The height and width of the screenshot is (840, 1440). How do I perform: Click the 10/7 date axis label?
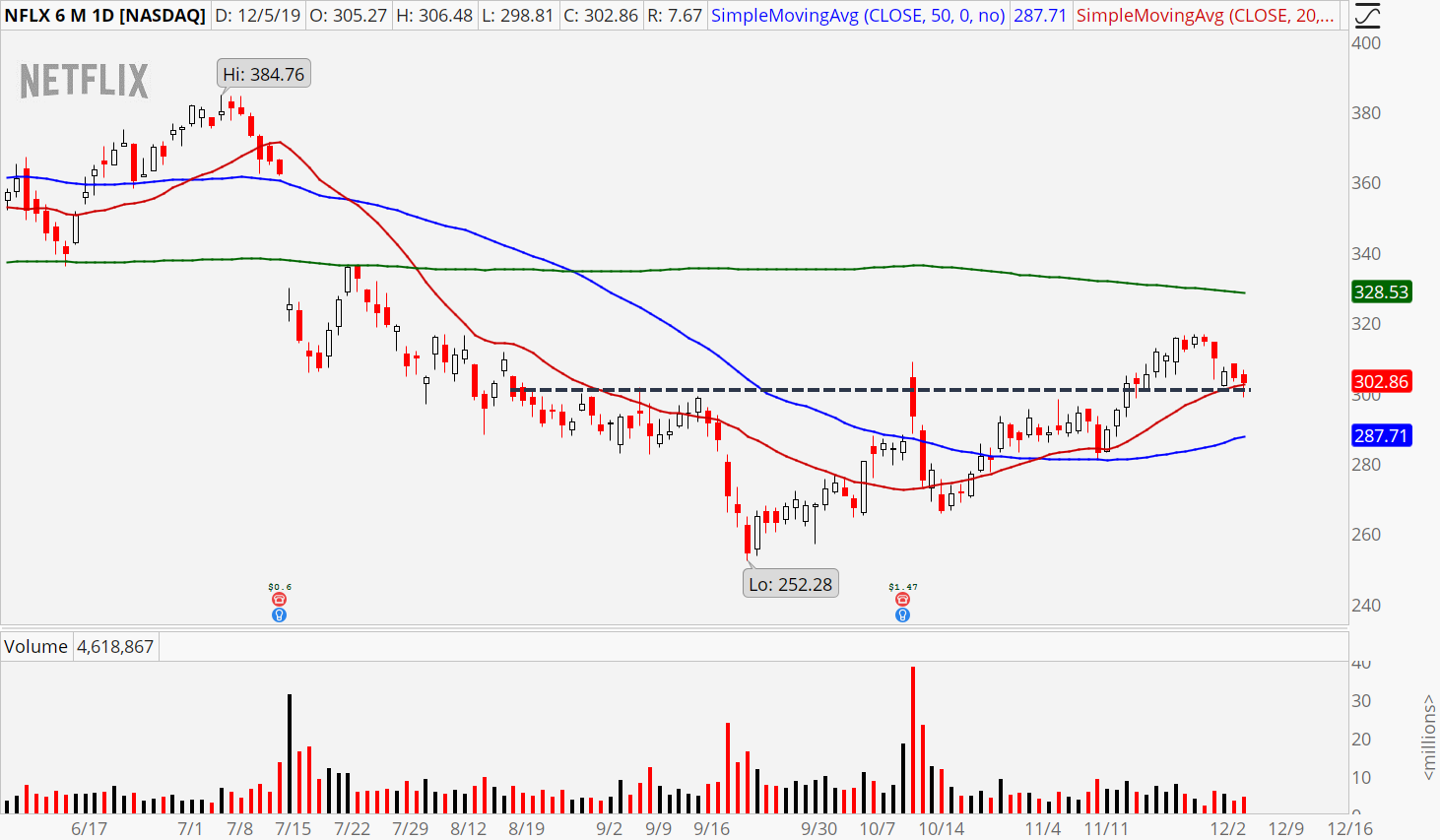click(877, 828)
